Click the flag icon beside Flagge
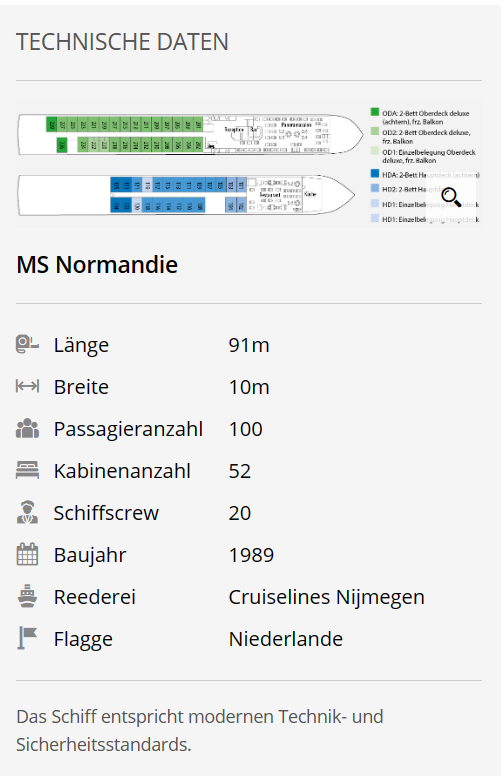The image size is (504, 776). click(27, 638)
